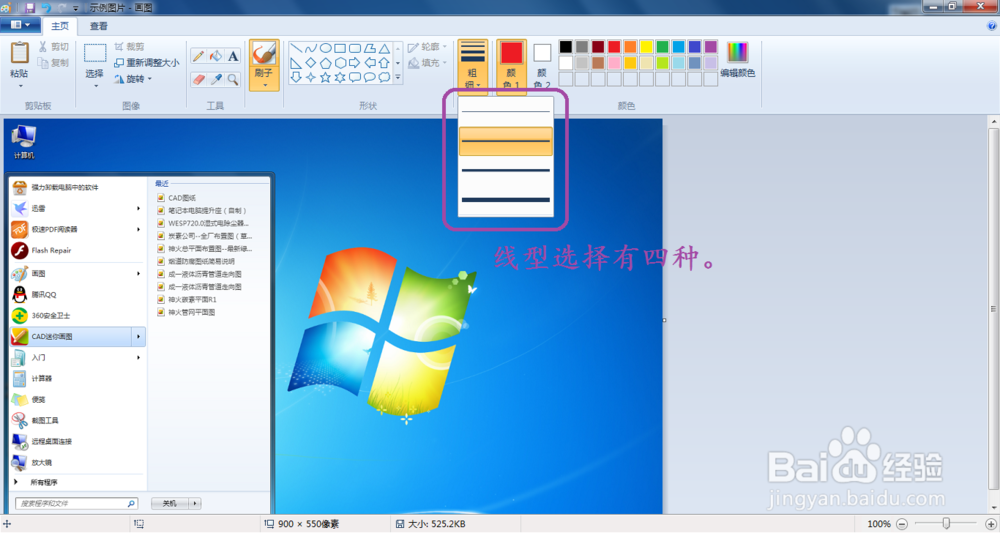
Task: Activate 颜色 1 (Color 1) button
Action: (x=511, y=66)
